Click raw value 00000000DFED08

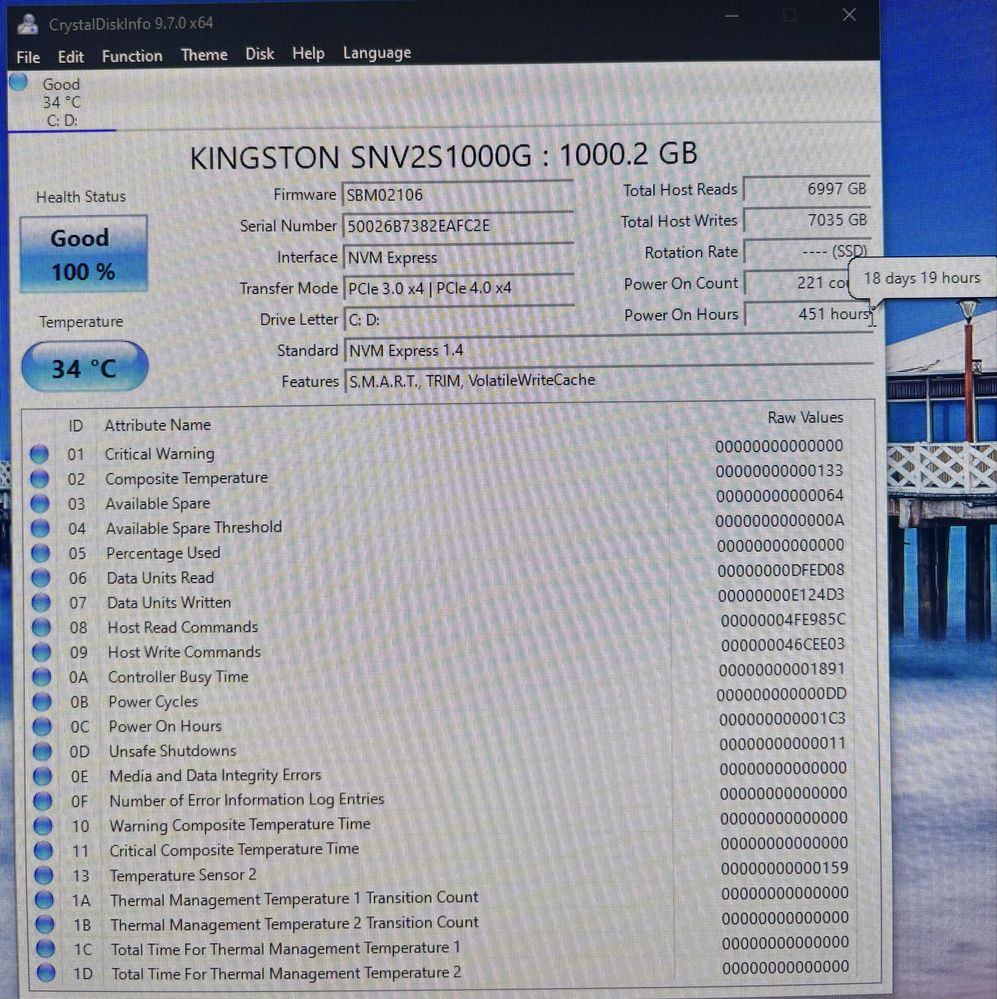click(780, 570)
